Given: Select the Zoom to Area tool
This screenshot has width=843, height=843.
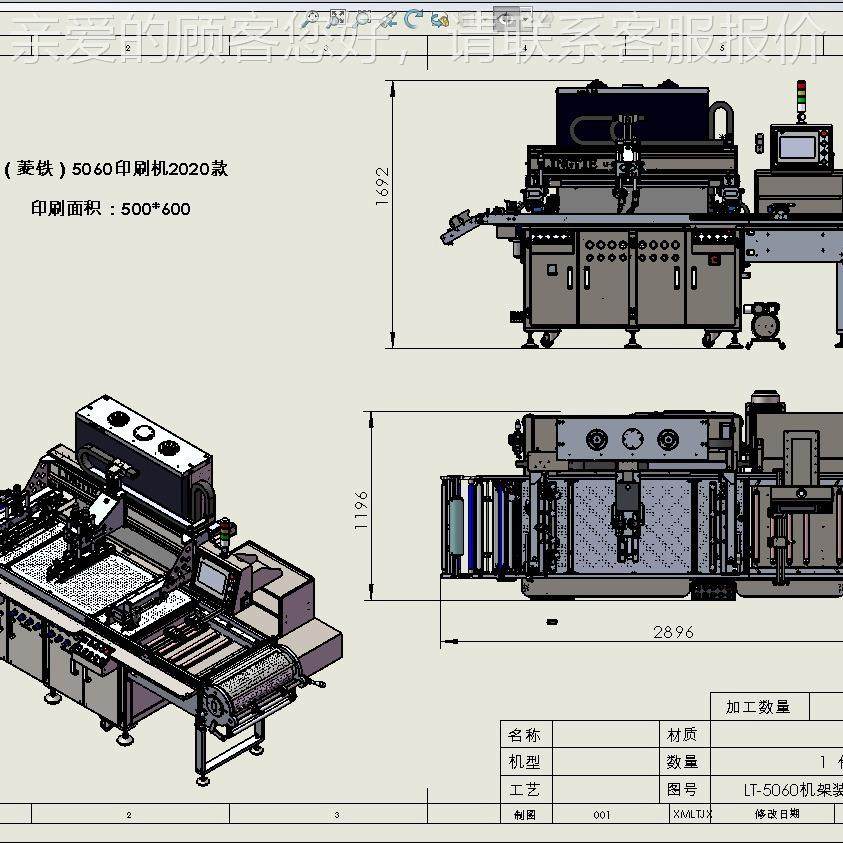Looking at the screenshot, I should (337, 19).
